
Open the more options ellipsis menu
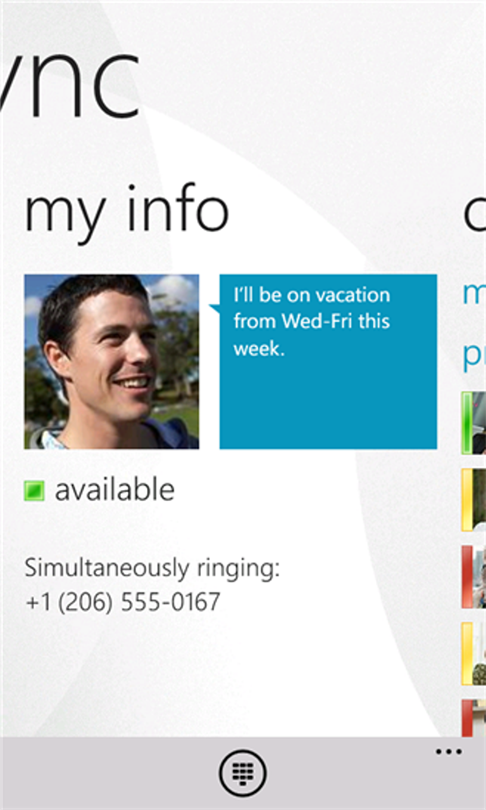coord(448,752)
